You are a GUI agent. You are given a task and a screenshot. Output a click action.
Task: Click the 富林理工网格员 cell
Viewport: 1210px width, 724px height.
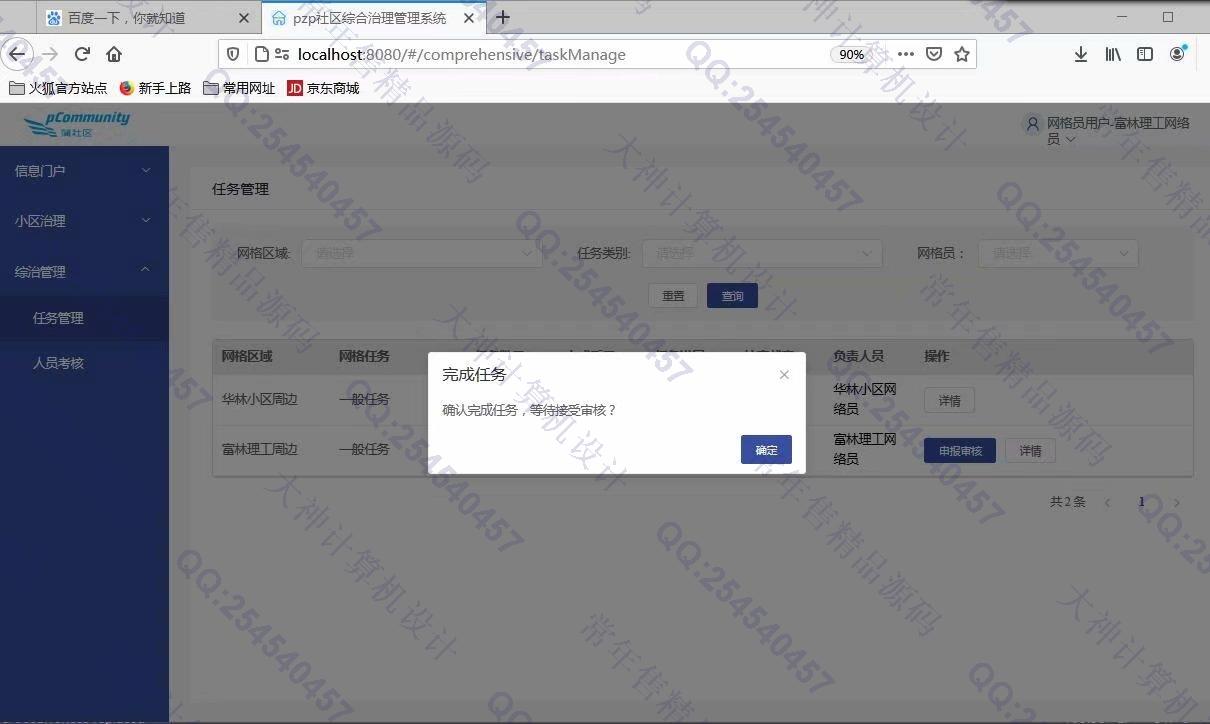[x=865, y=449]
